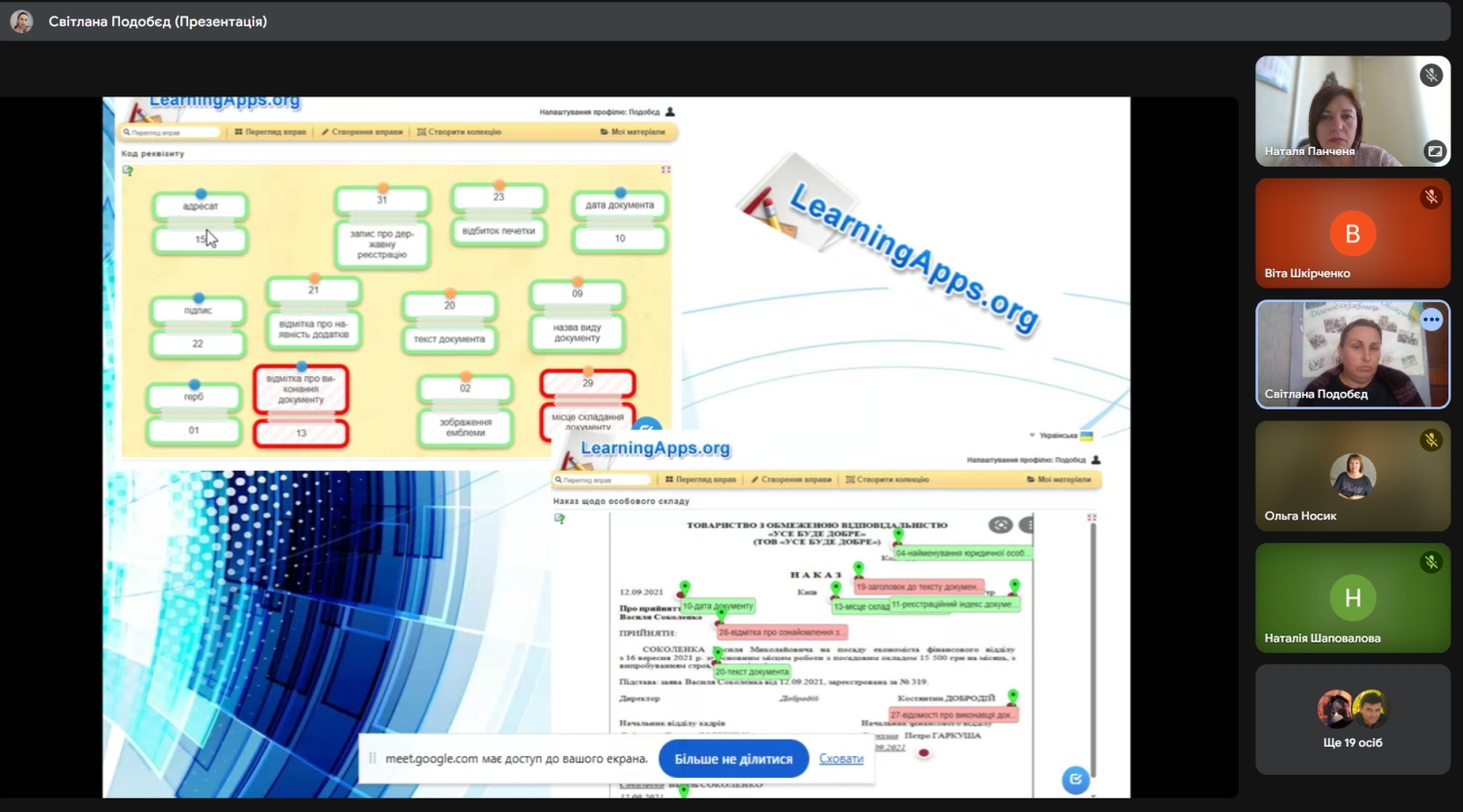Click green pin above 04-найменування юридичної особи label
Viewport: 1463px width, 812px height.
coord(898,537)
